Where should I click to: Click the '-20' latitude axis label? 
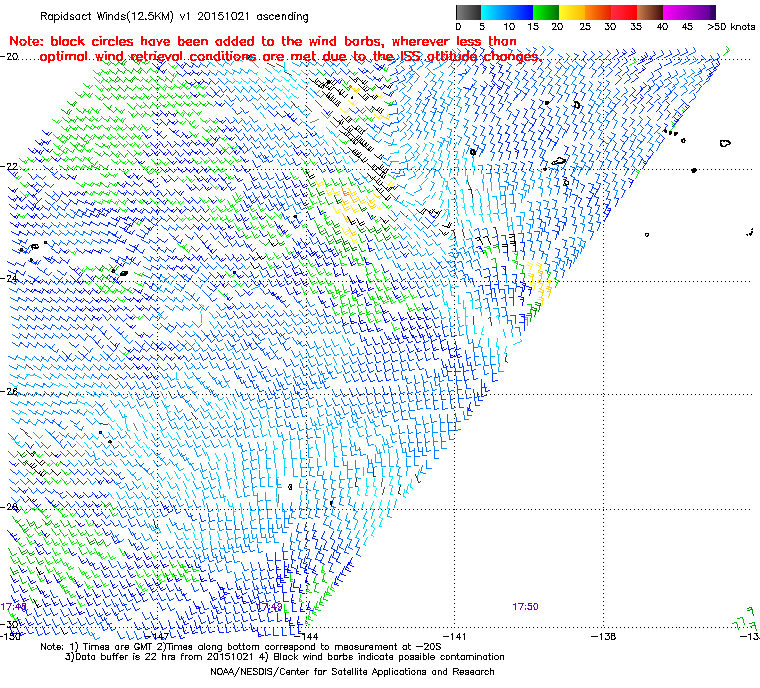point(9,57)
